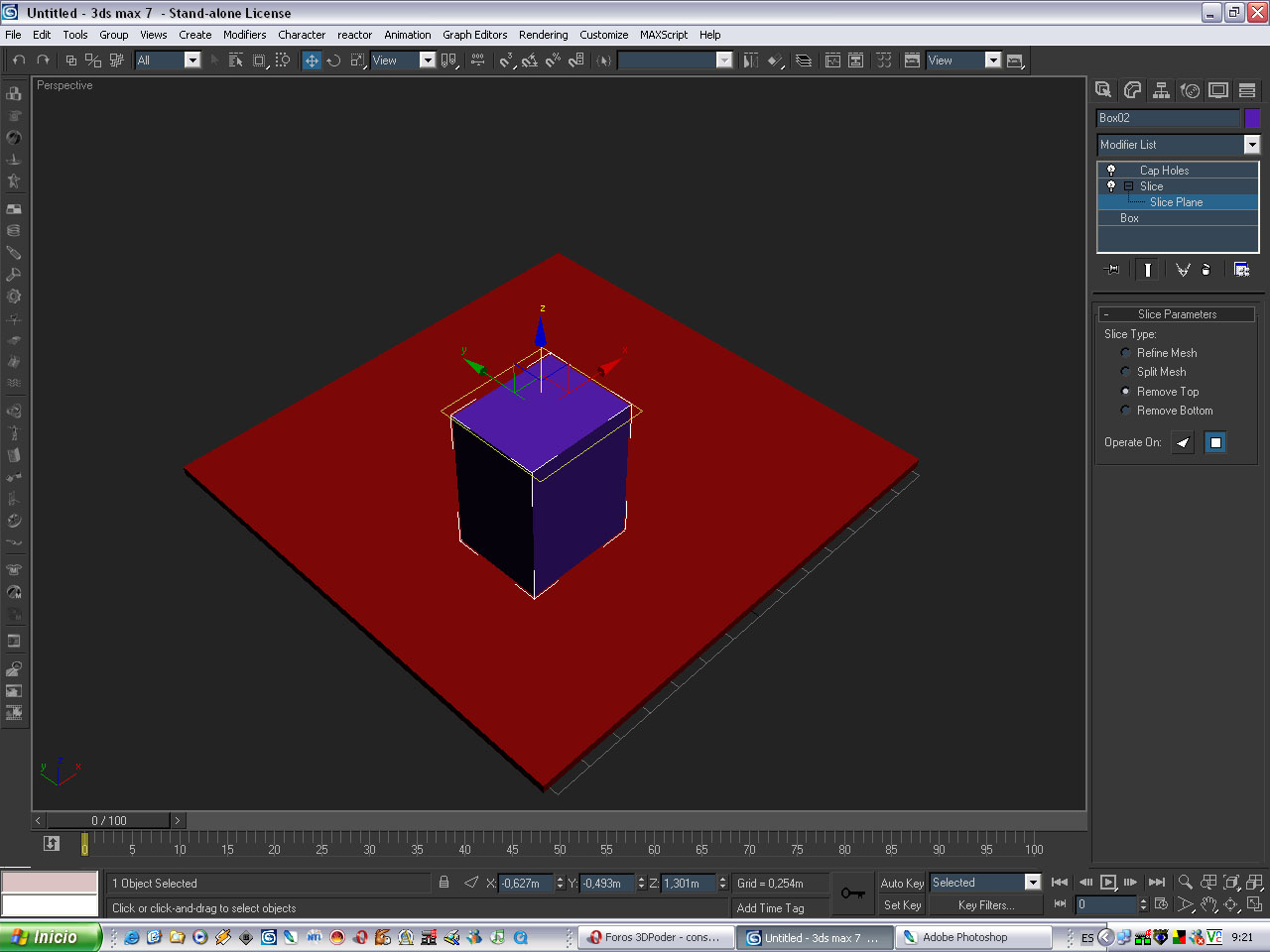Open Configure Modifier Sets icon
The width and height of the screenshot is (1270, 952).
[x=1241, y=269]
